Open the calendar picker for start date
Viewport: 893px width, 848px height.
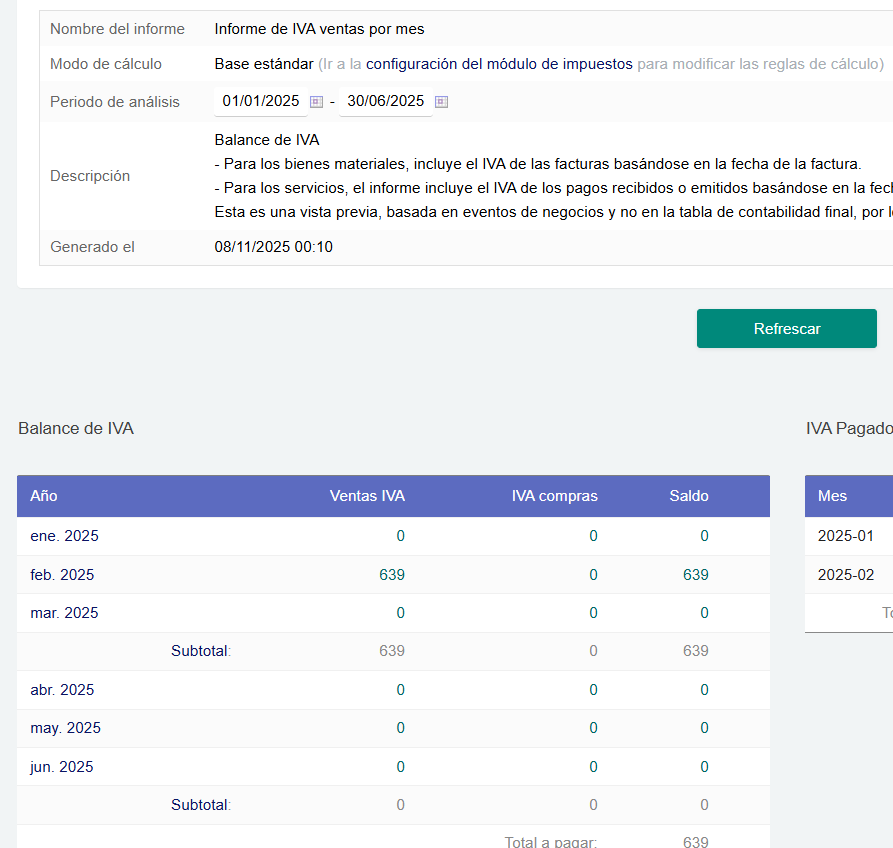click(x=316, y=102)
